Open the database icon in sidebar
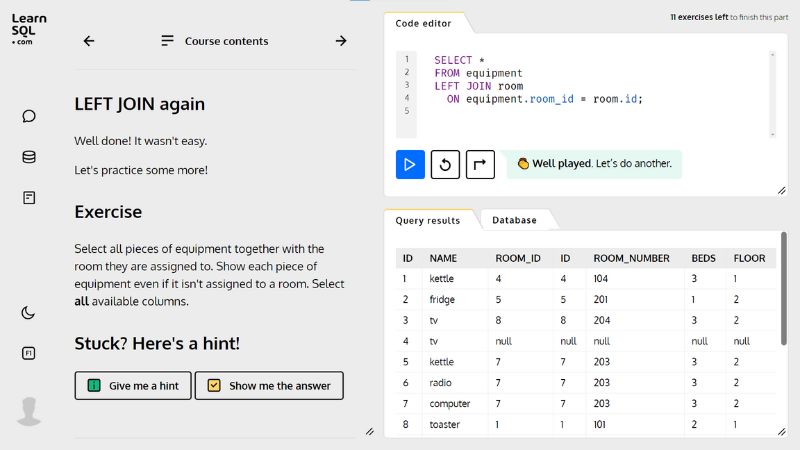The height and width of the screenshot is (450, 800). coord(29,157)
